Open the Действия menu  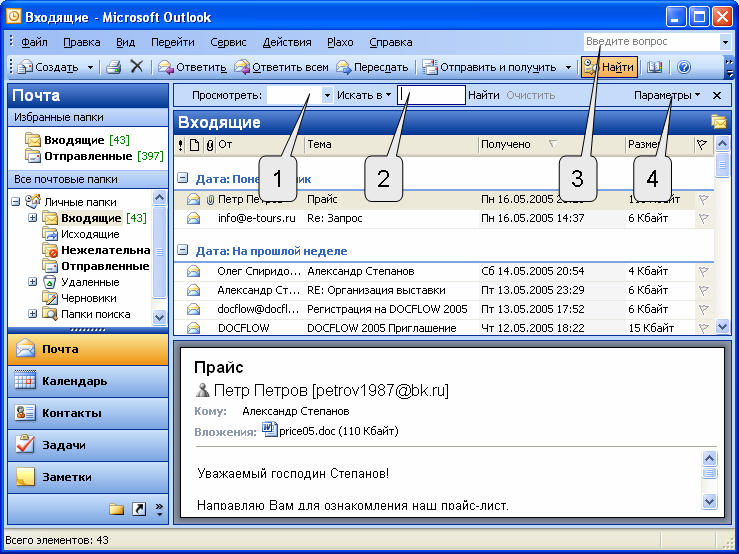pos(287,42)
